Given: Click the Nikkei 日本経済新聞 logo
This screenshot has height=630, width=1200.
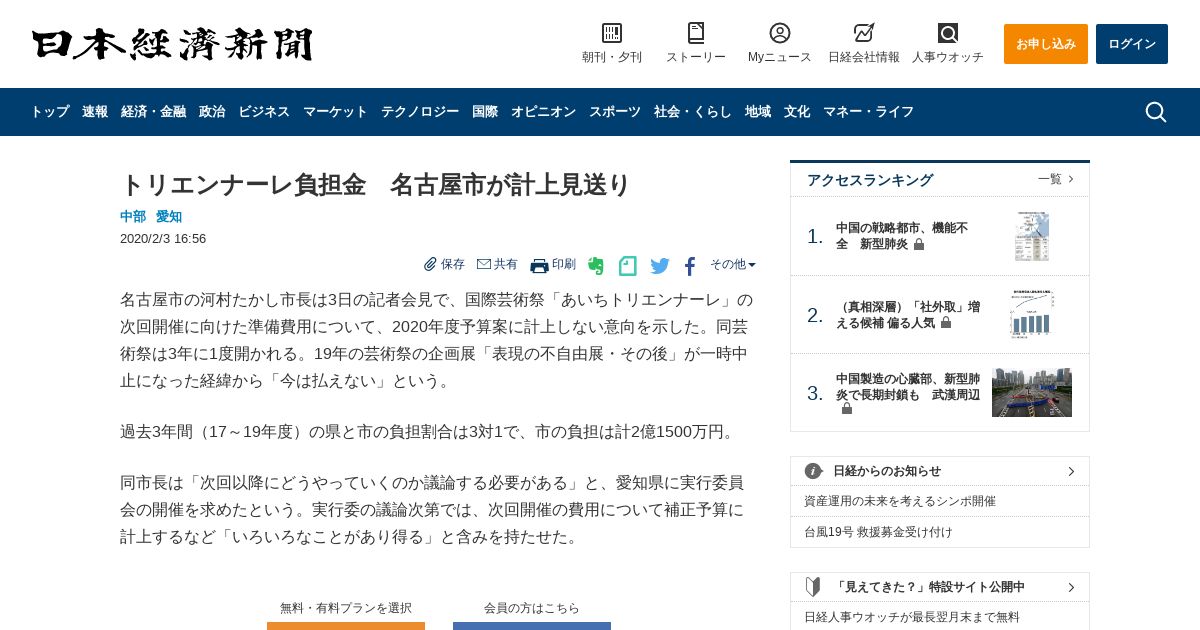Looking at the screenshot, I should click(172, 44).
